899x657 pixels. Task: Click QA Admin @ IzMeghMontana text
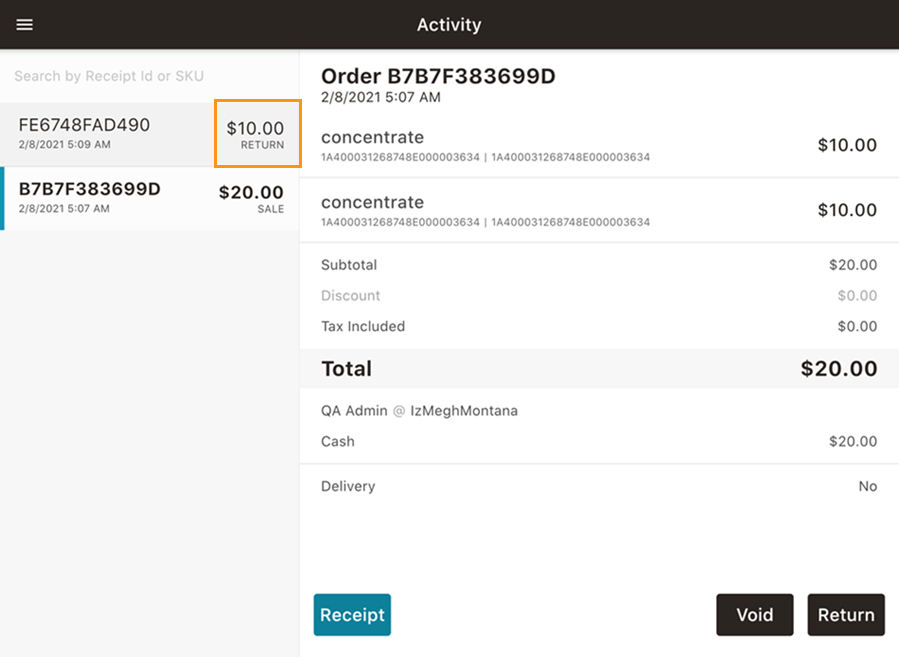(x=419, y=411)
